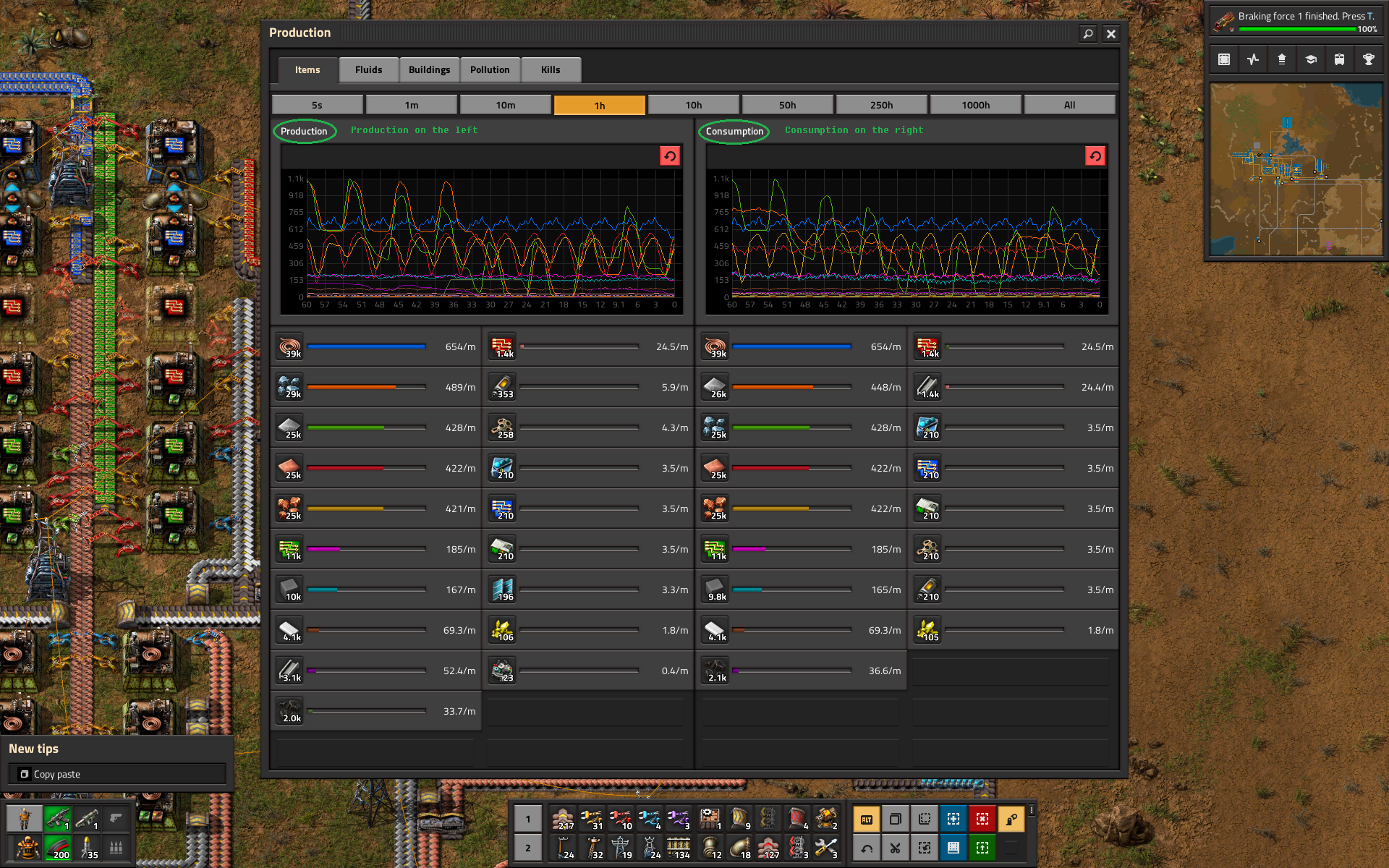The image size is (1389, 868).
Task: Open tips and tutorials graduation cap icon
Action: click(1310, 59)
